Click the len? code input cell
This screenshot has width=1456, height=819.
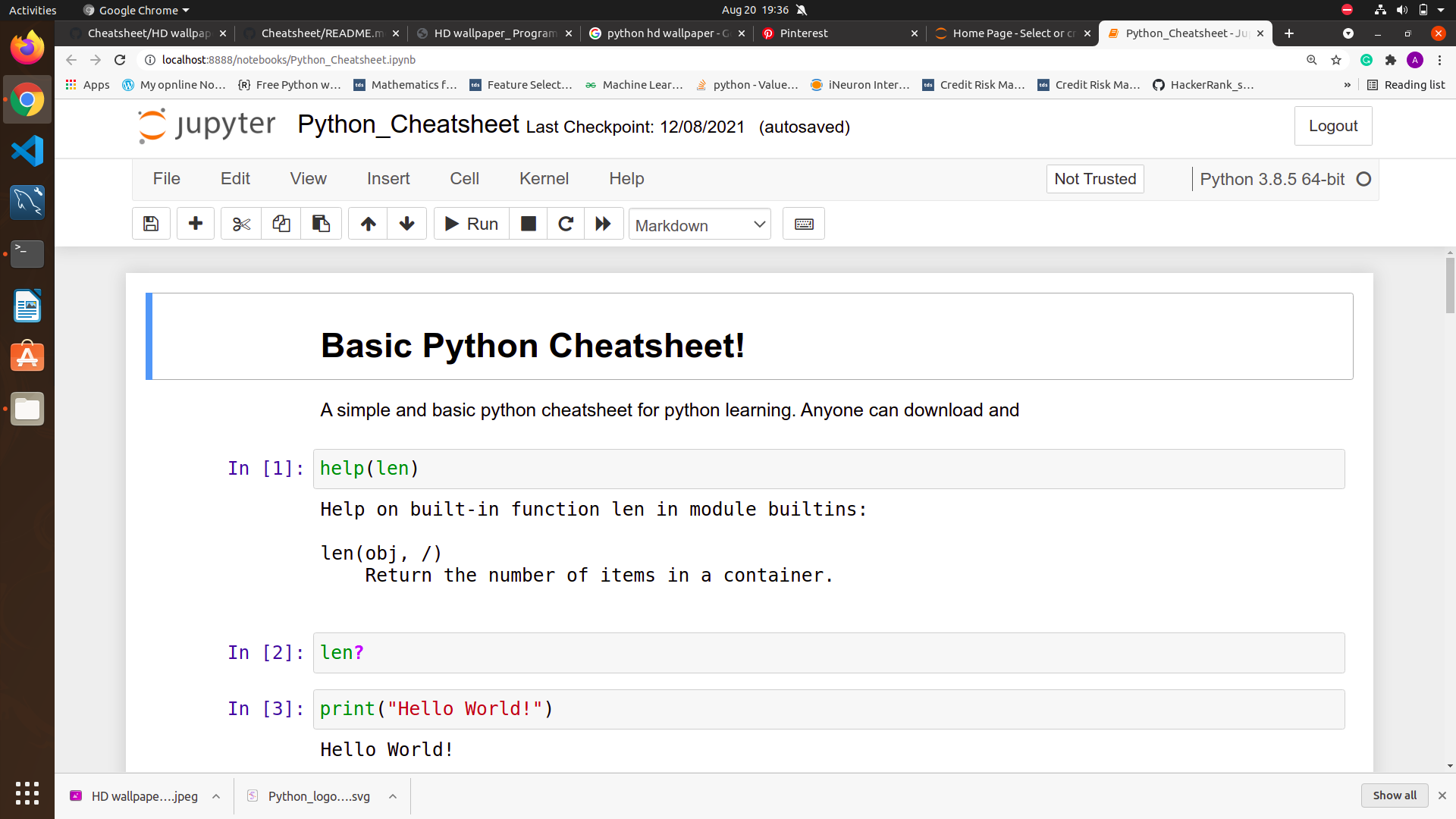(828, 653)
